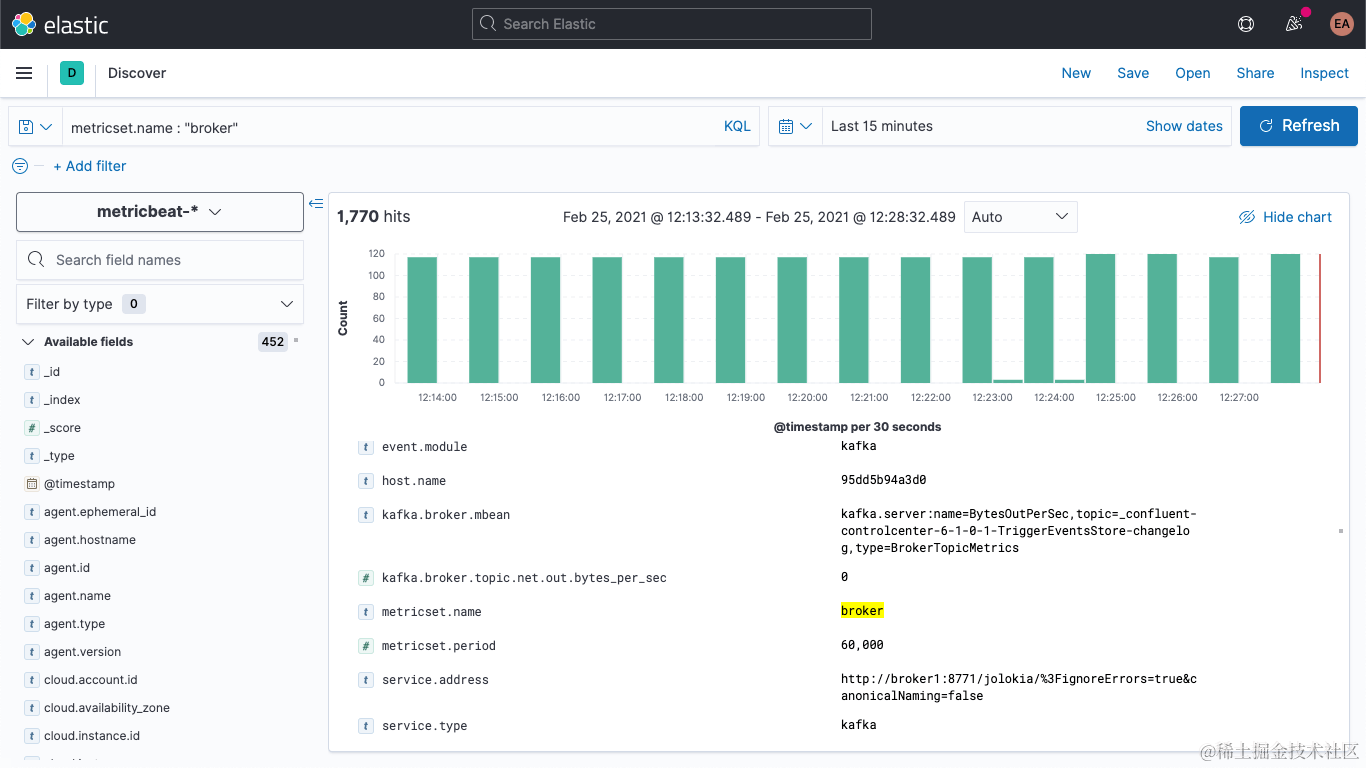Click the service.address field type icon

coord(367,680)
